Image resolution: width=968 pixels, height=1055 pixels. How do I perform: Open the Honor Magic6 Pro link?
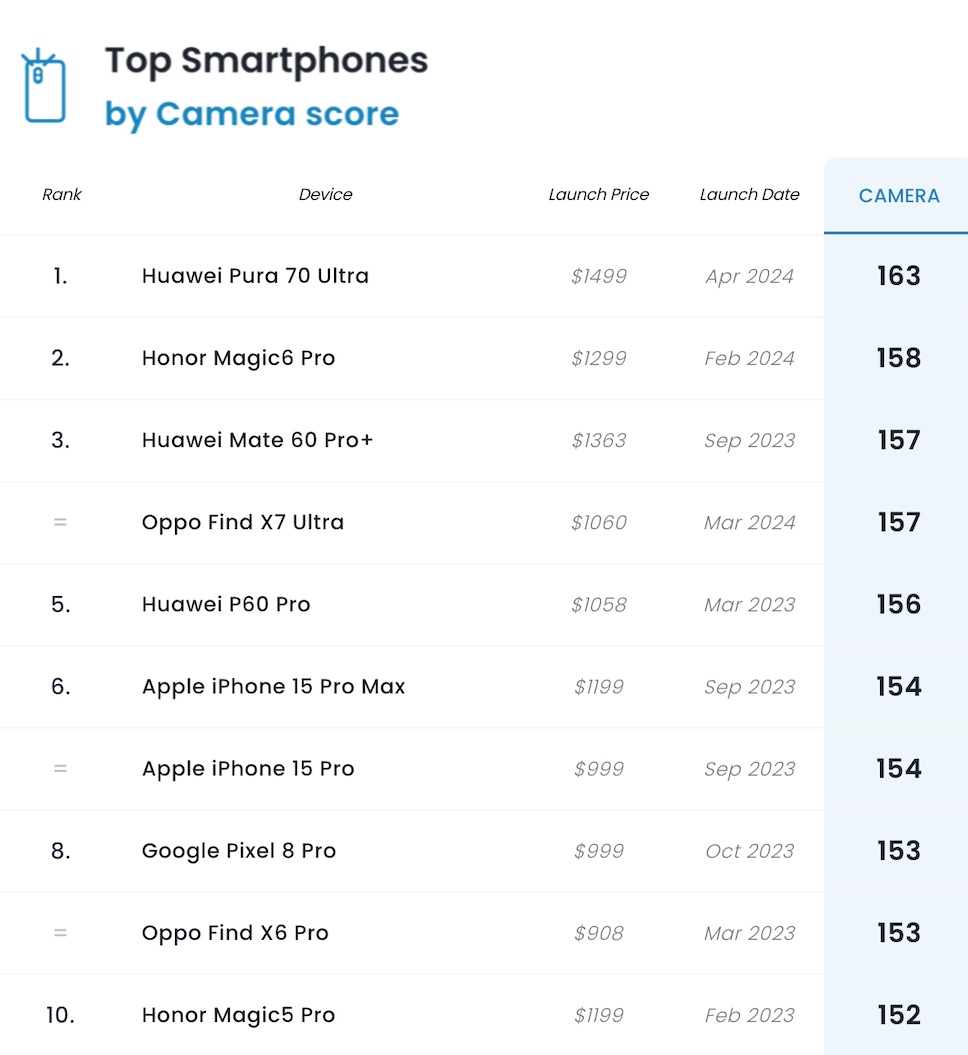point(238,358)
